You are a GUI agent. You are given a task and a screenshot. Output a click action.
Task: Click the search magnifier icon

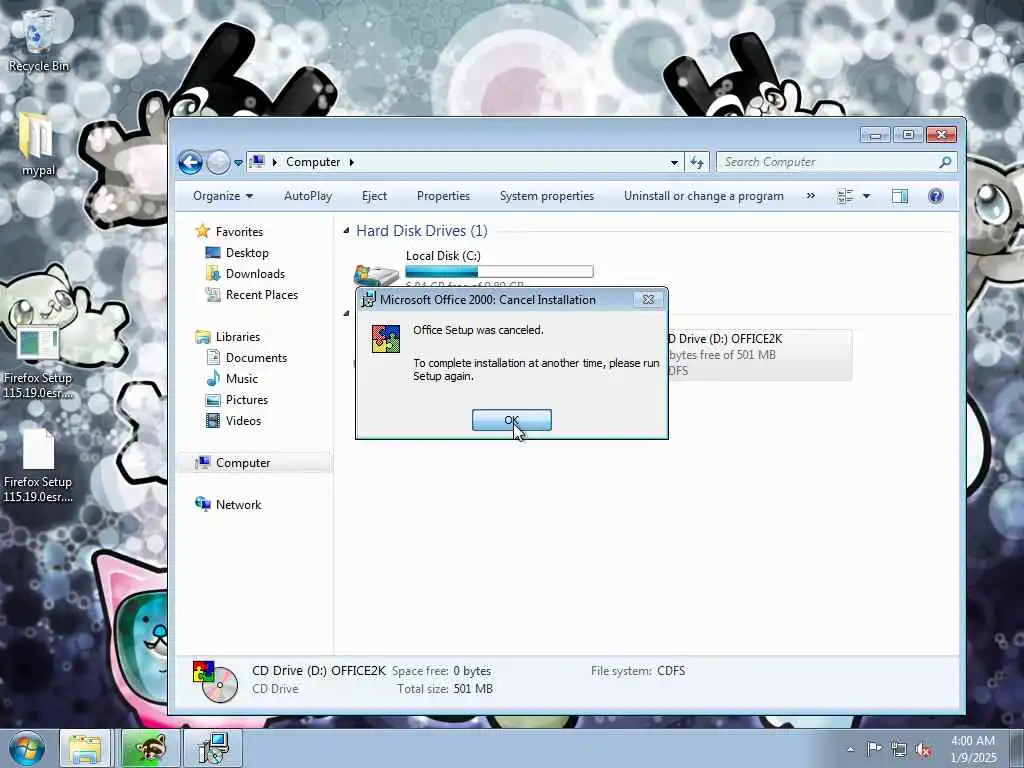coord(945,162)
